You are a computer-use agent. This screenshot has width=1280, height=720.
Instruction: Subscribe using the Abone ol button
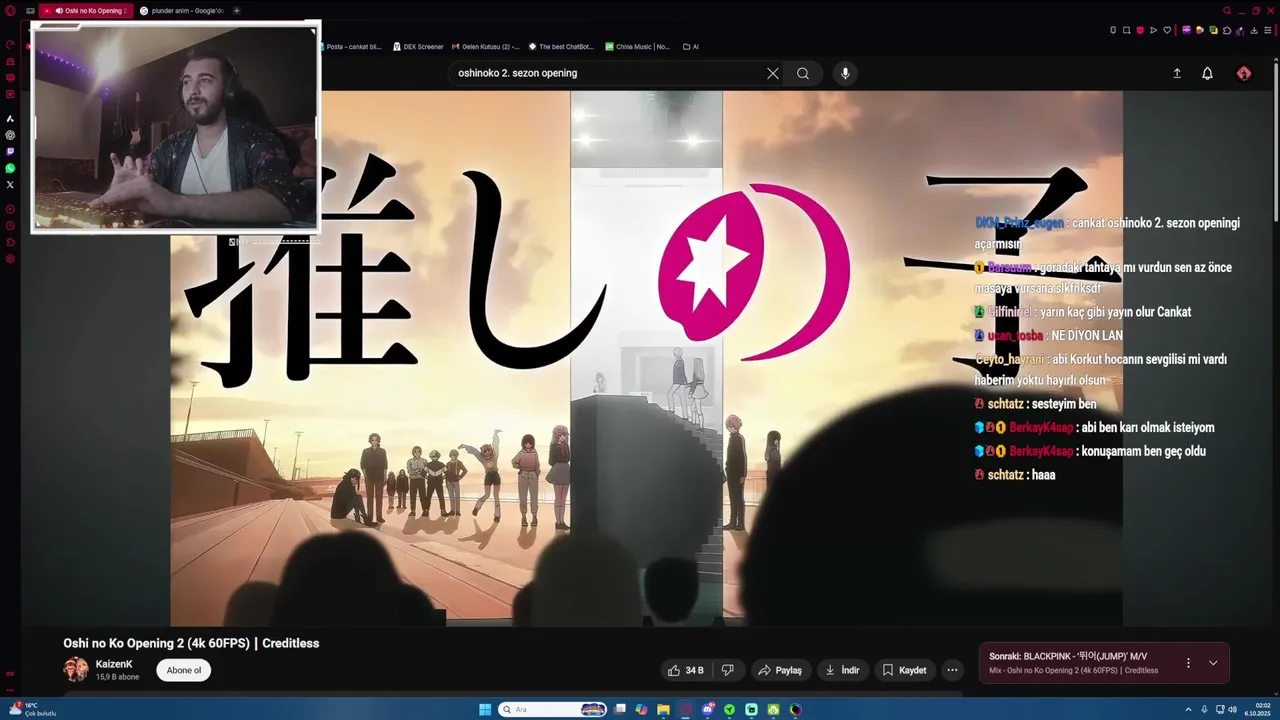click(x=184, y=670)
